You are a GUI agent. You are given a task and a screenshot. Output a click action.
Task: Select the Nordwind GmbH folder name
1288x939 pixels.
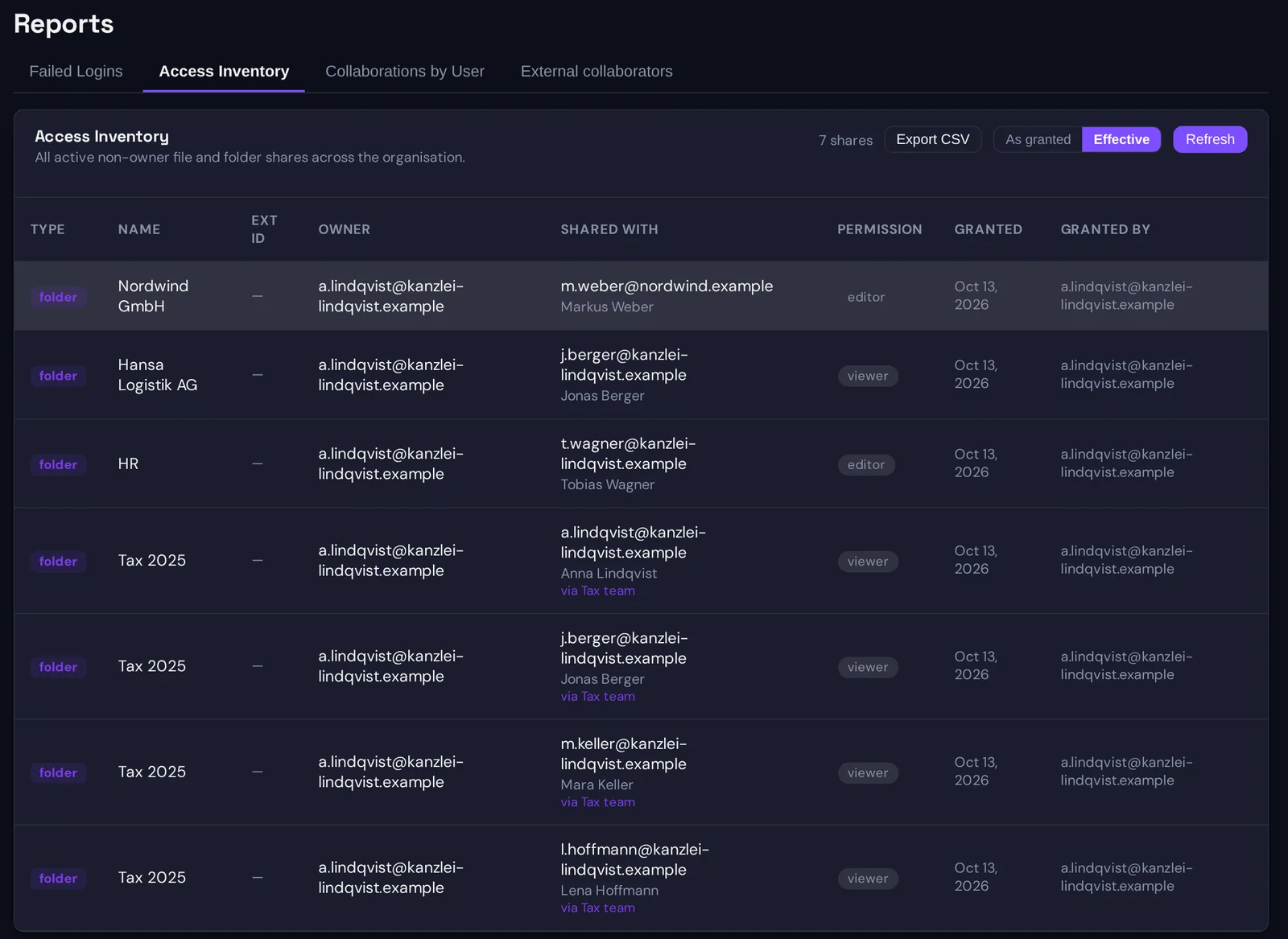(x=153, y=296)
